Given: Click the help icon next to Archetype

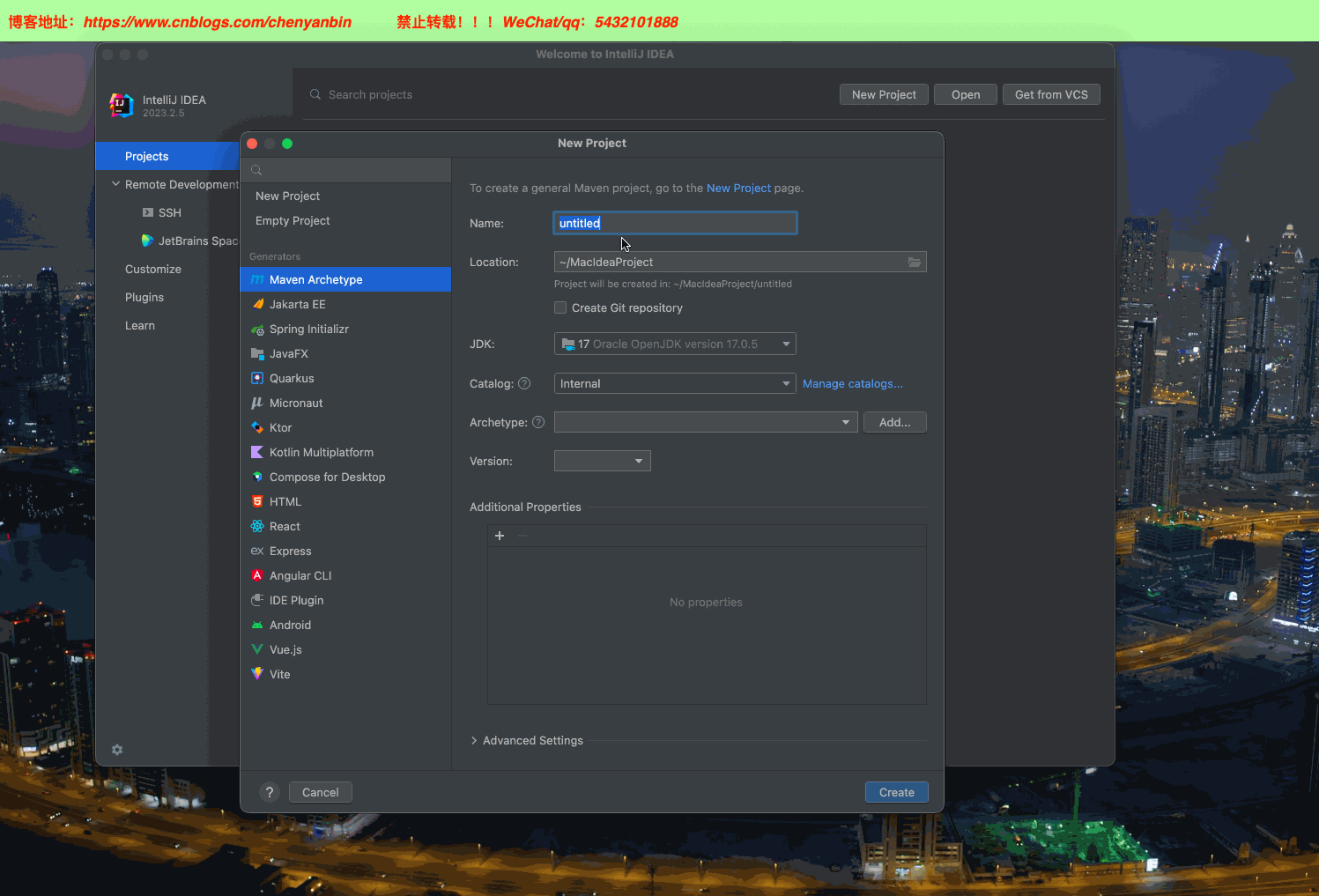Looking at the screenshot, I should pyautogui.click(x=538, y=422).
